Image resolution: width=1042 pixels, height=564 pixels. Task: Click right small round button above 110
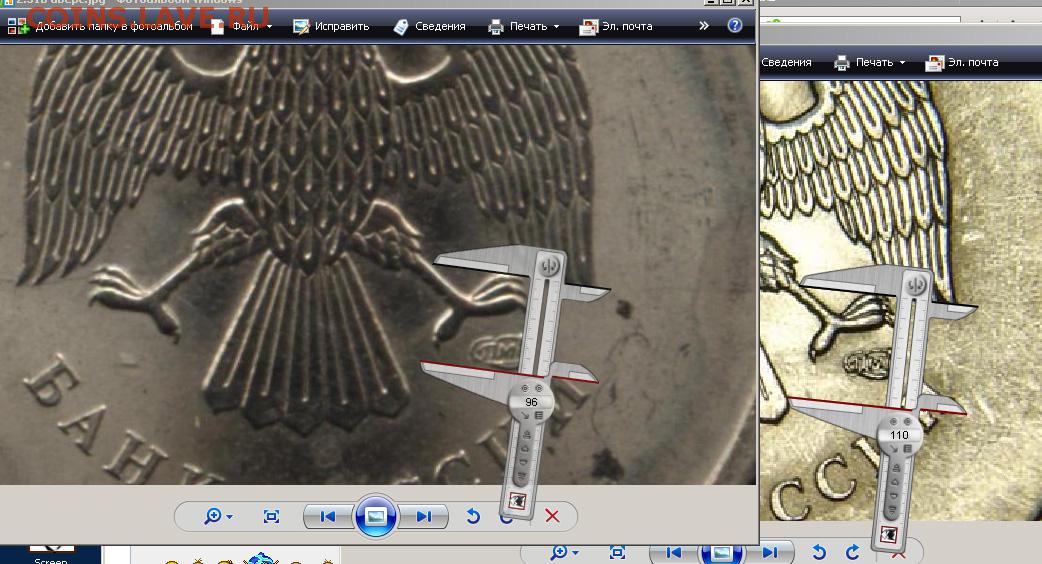907,421
